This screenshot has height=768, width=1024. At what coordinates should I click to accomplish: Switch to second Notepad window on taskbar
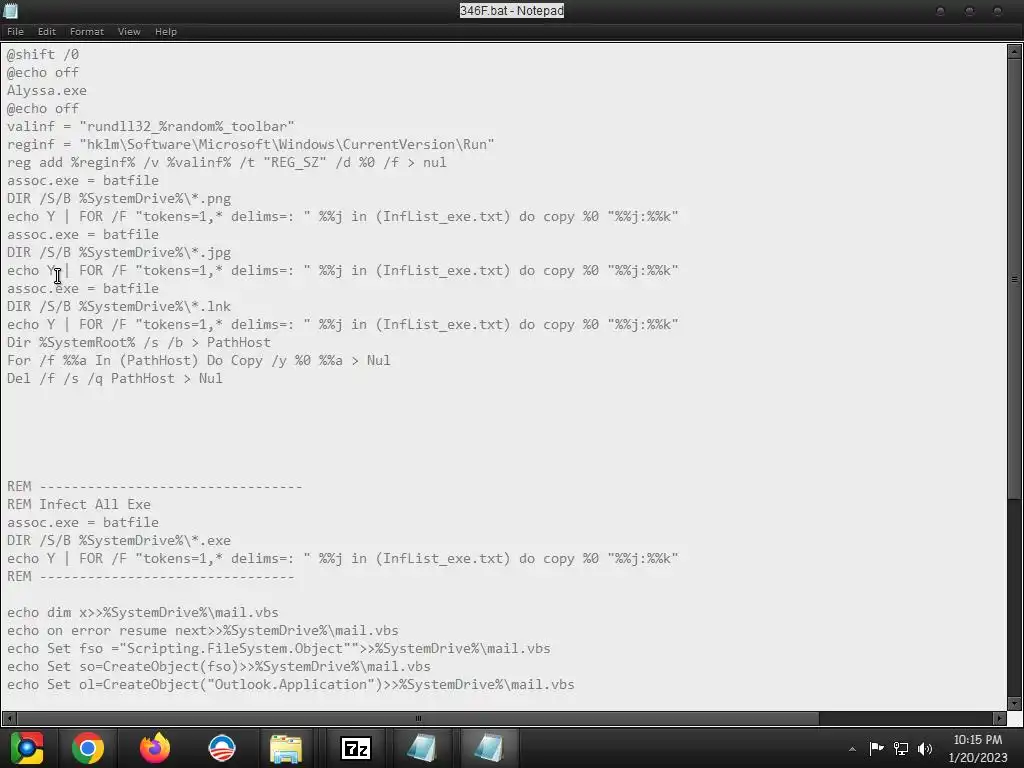click(x=489, y=748)
